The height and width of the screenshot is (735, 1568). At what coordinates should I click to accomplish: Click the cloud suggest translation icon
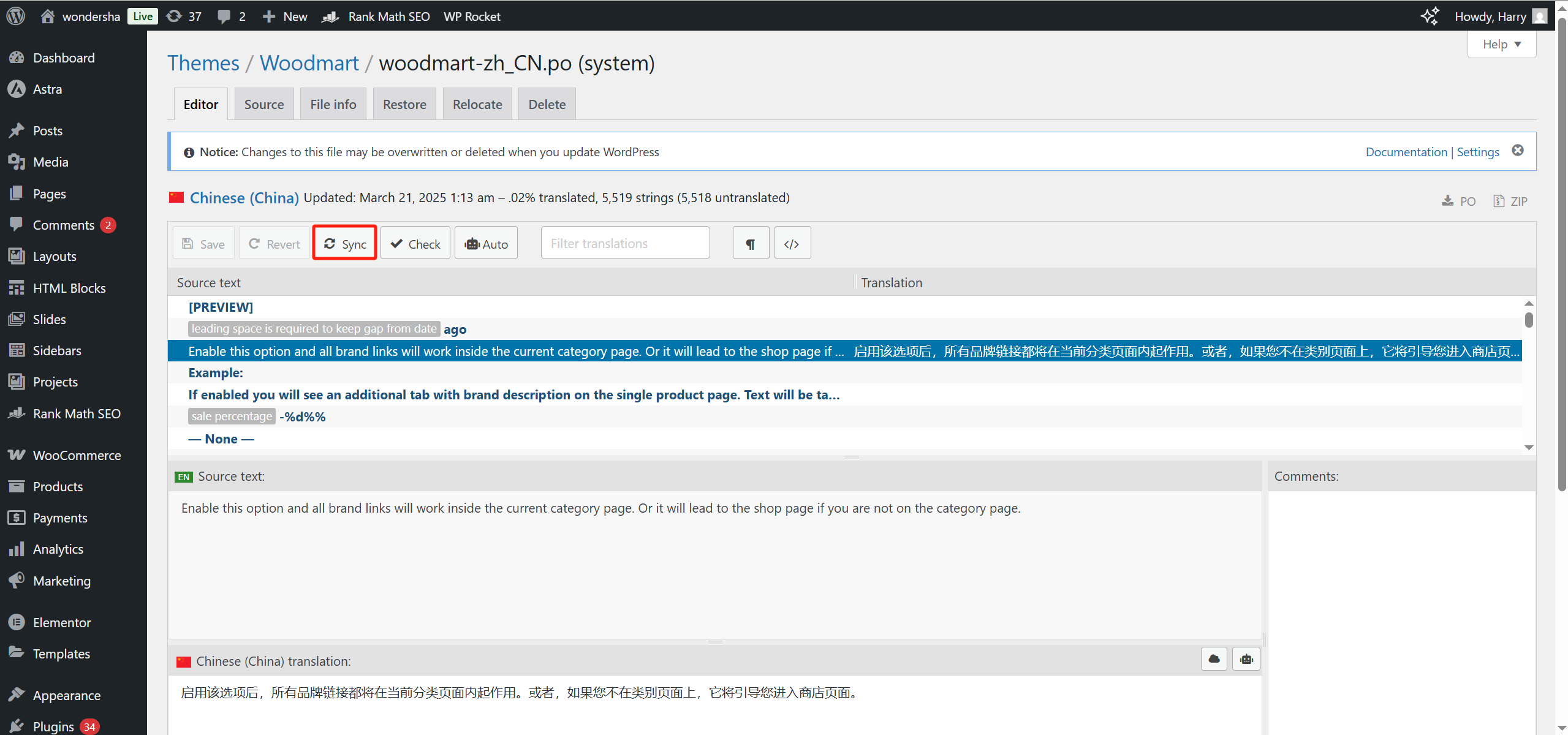tap(1214, 659)
